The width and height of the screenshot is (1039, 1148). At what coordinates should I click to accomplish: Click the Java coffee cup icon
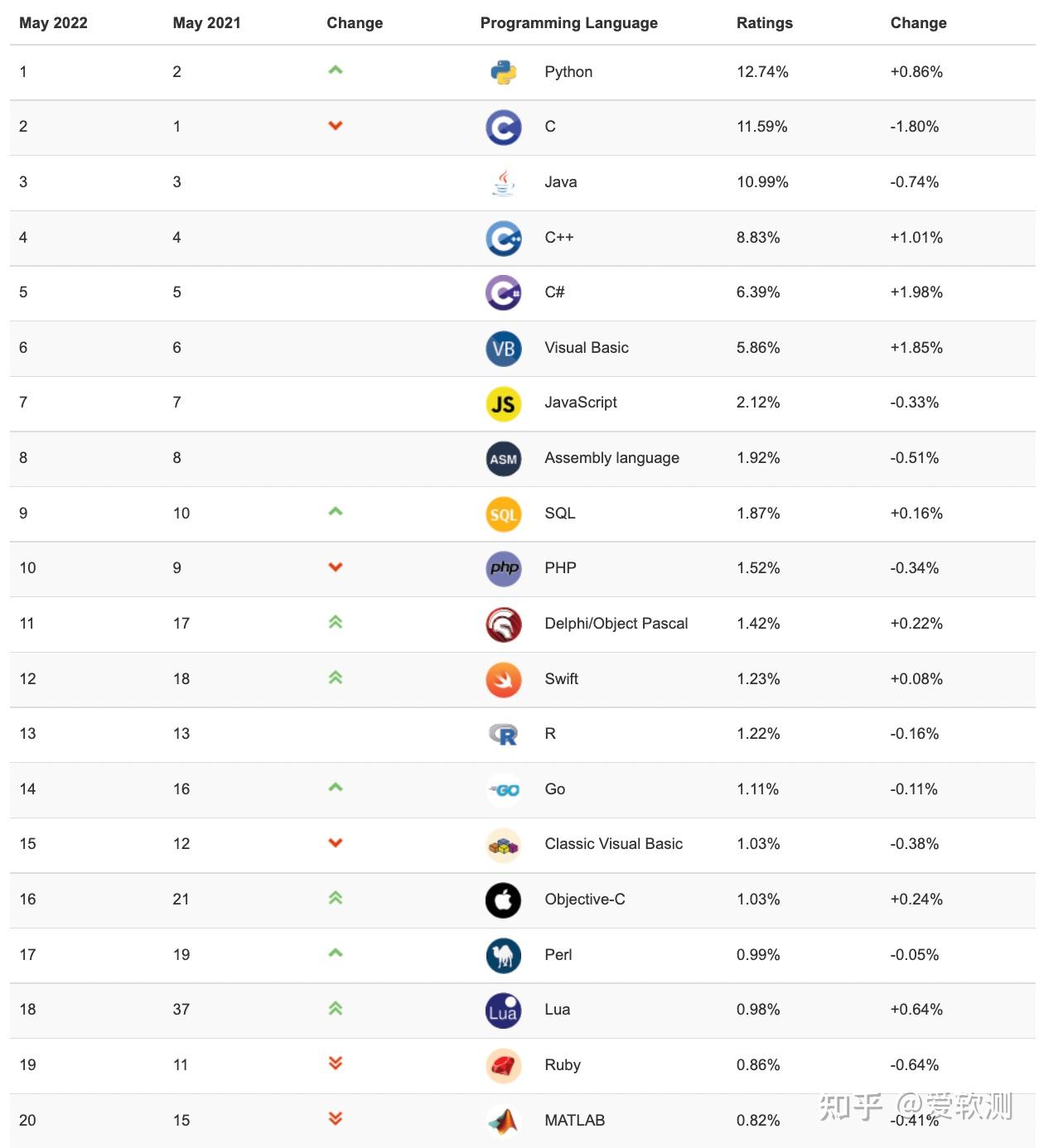[503, 182]
